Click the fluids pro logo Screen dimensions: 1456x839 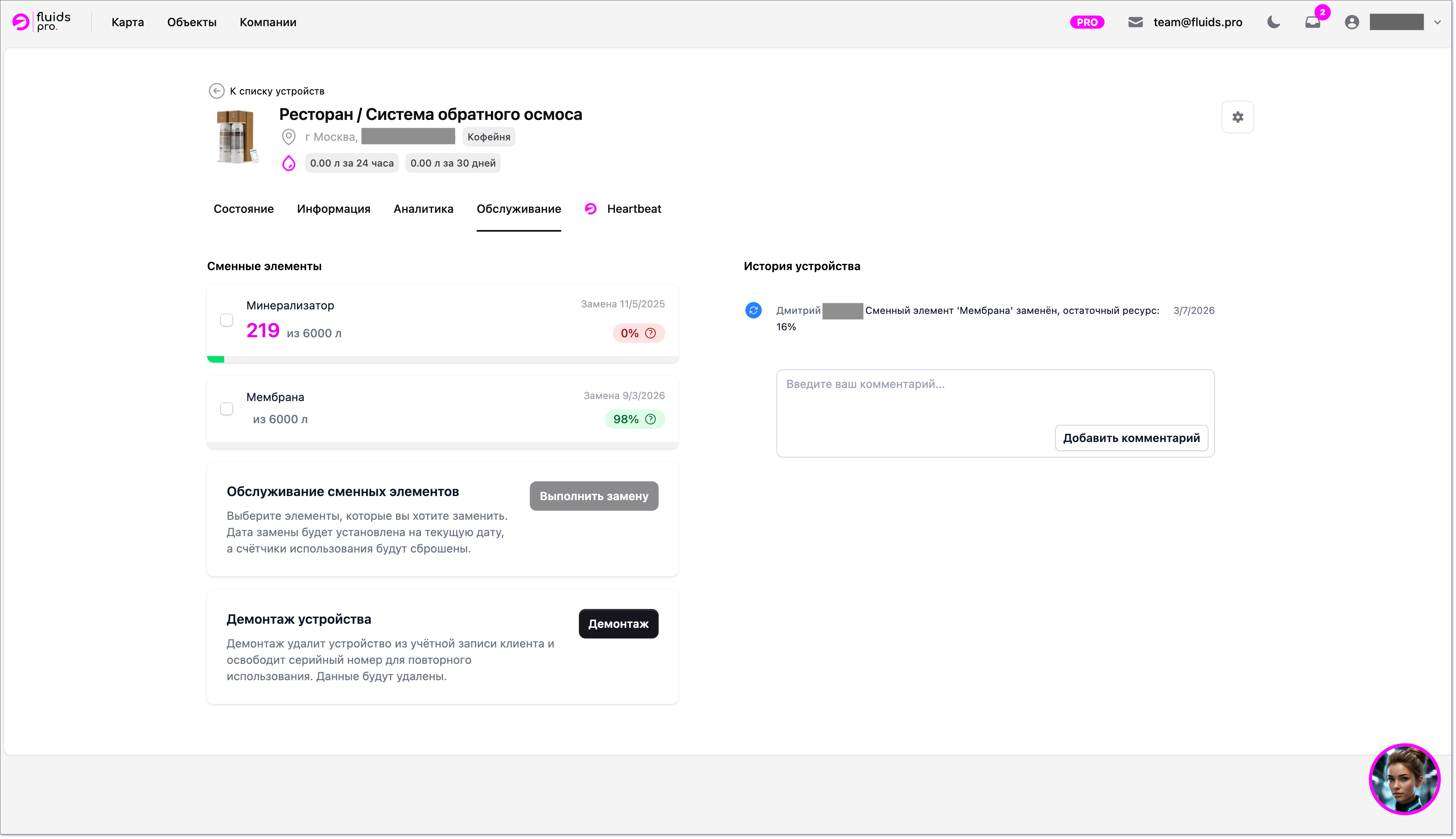pos(41,22)
